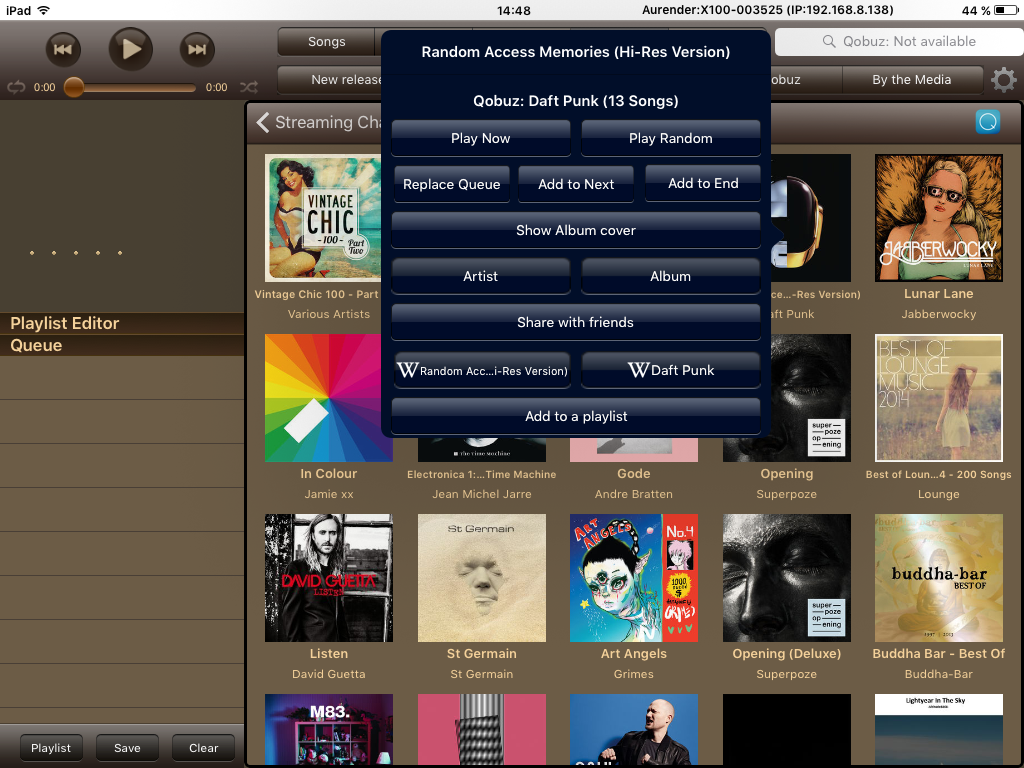Select Replace Queue option

tap(452, 184)
